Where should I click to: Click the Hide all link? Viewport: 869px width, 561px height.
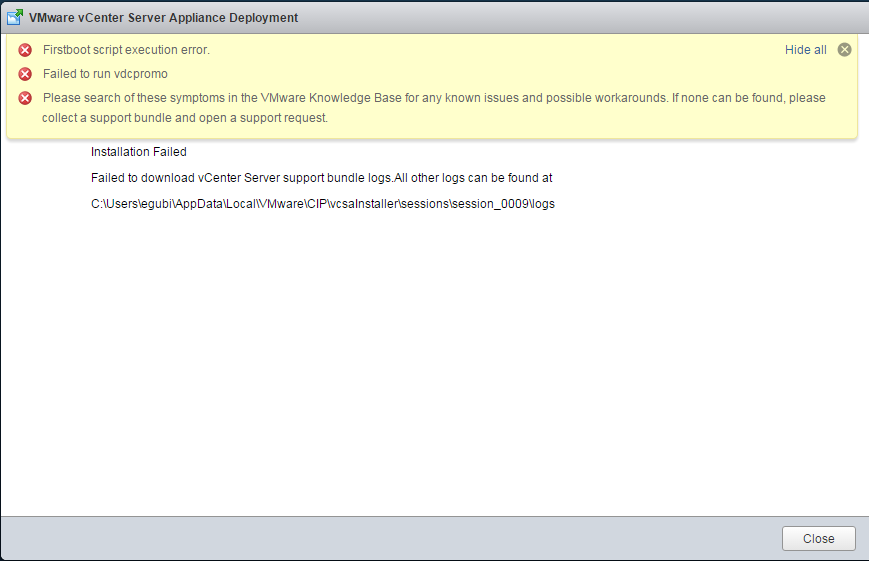click(805, 50)
